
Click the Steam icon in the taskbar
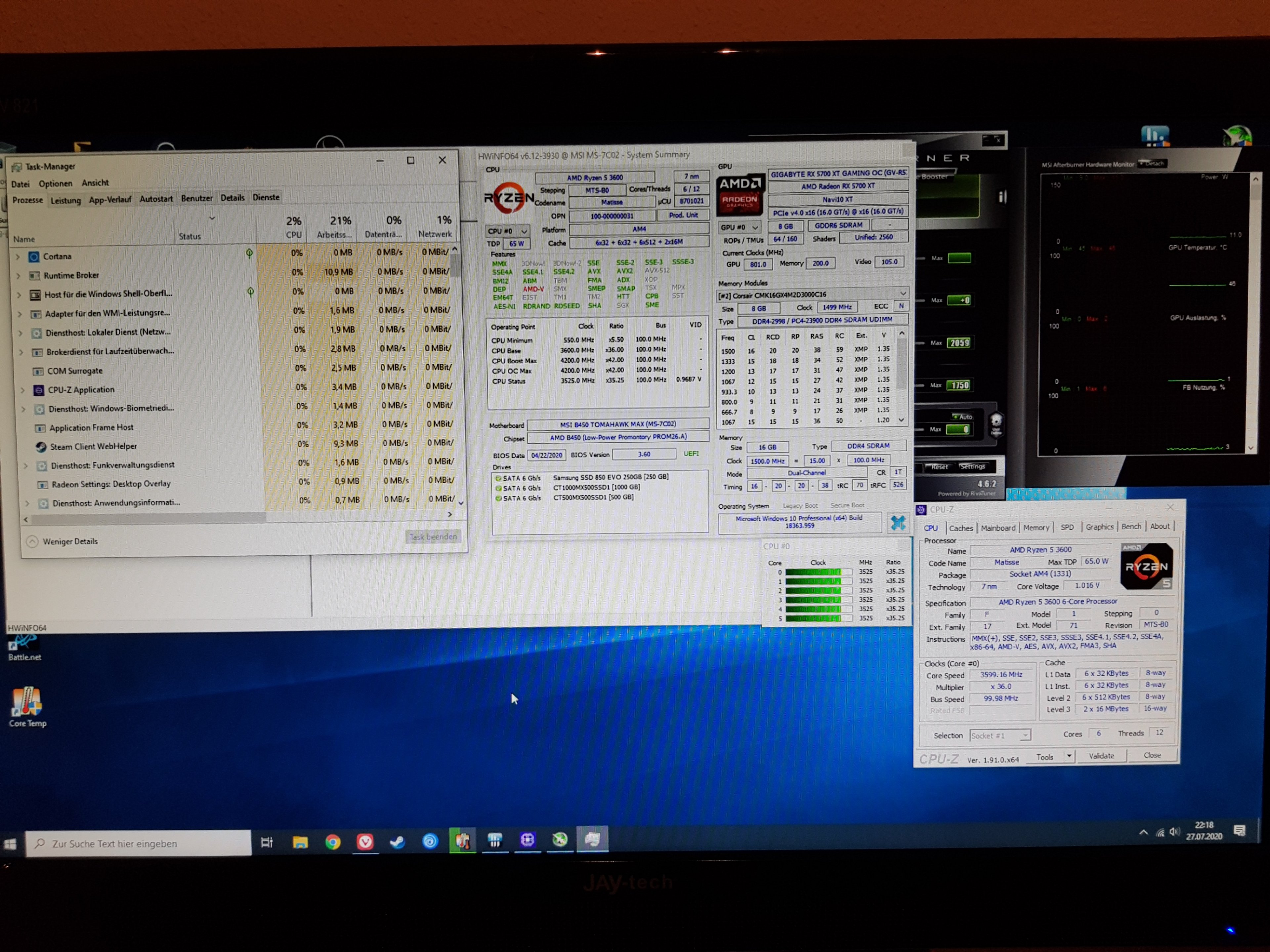tap(397, 842)
